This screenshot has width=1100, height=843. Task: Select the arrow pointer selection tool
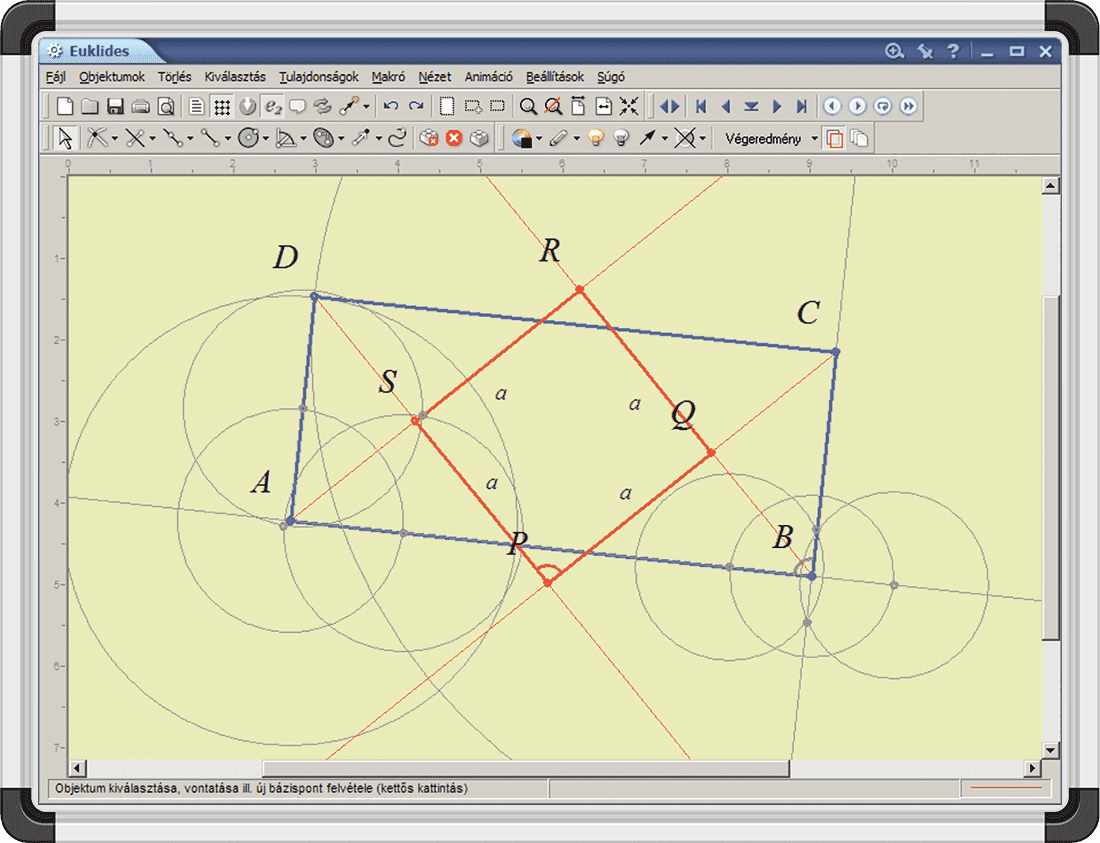pos(65,139)
